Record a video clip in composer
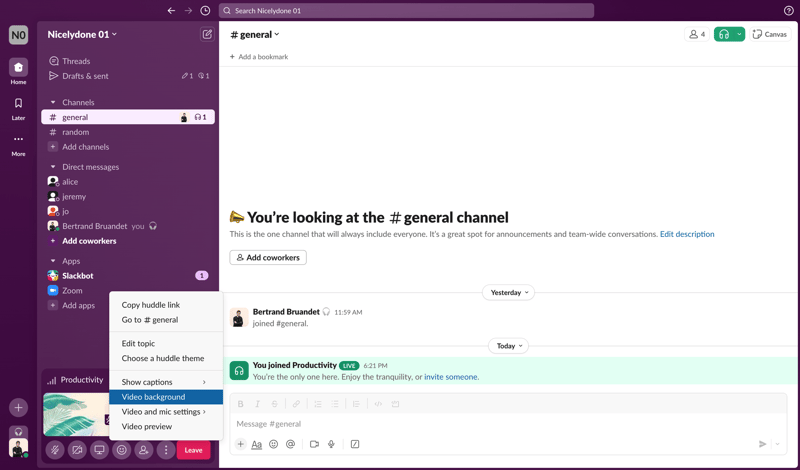The width and height of the screenshot is (800, 470). tap(314, 444)
